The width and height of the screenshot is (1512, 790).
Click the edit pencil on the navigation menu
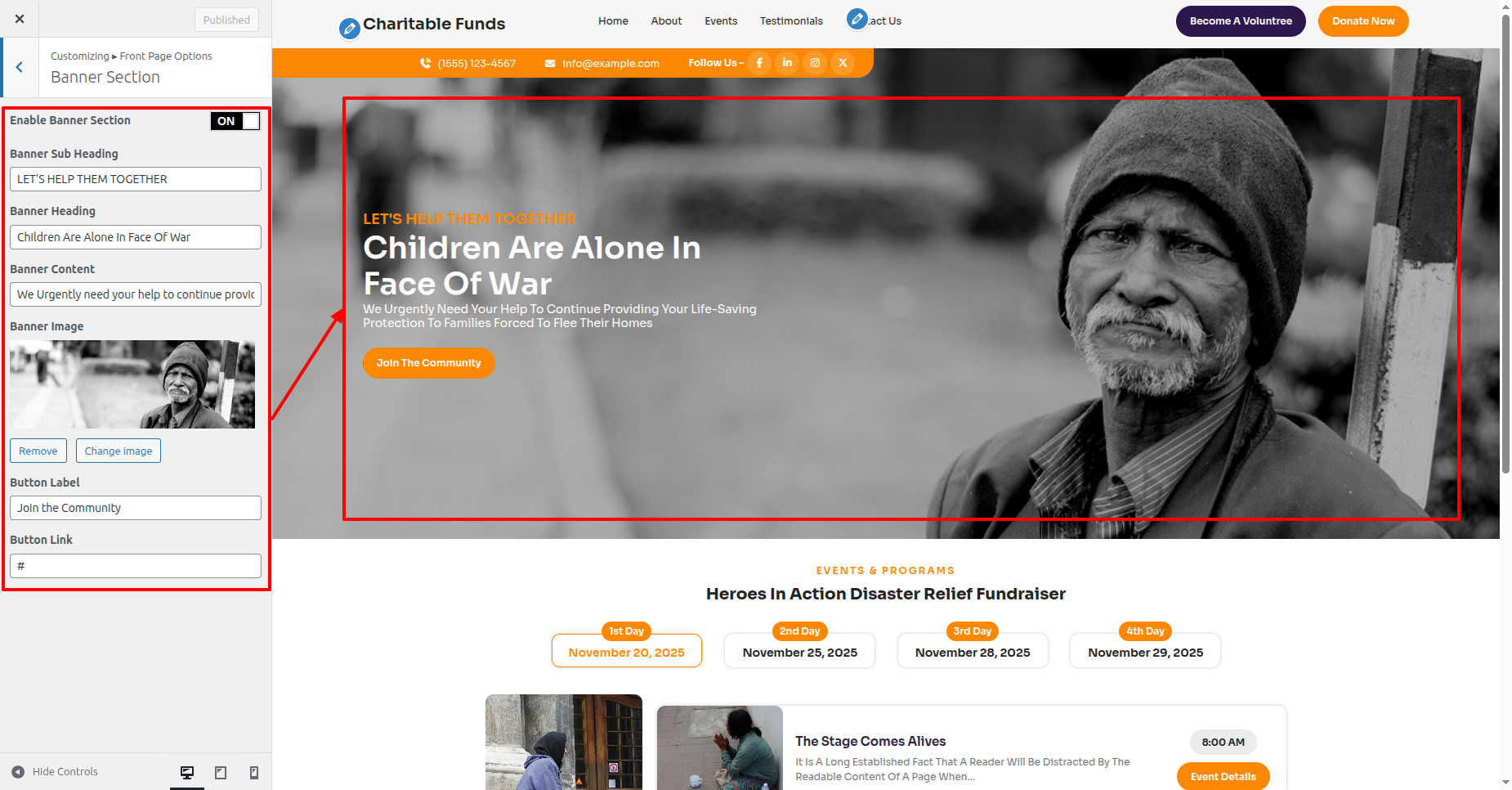(x=857, y=19)
